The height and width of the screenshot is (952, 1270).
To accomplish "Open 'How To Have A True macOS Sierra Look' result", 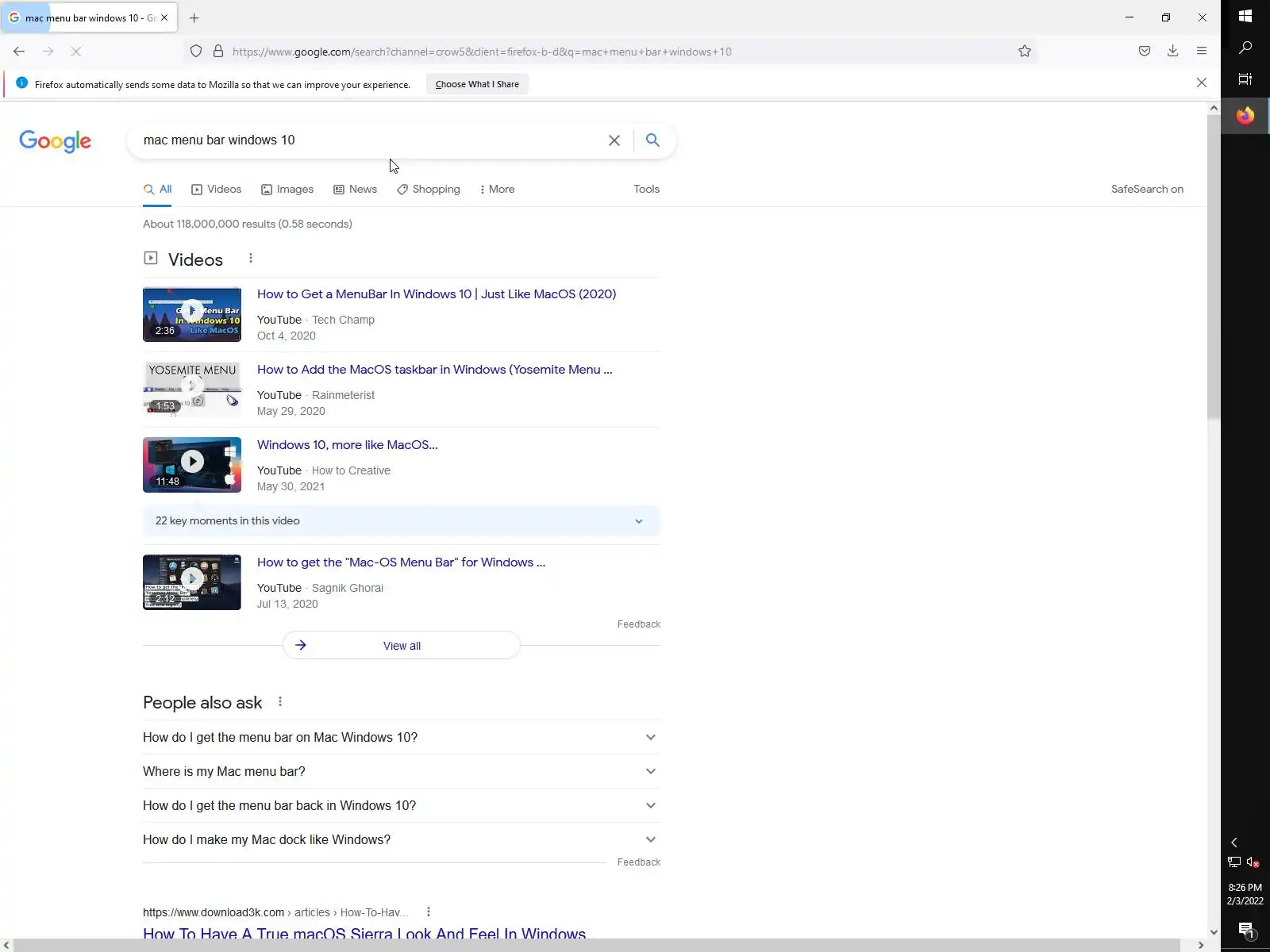I will click(x=364, y=934).
